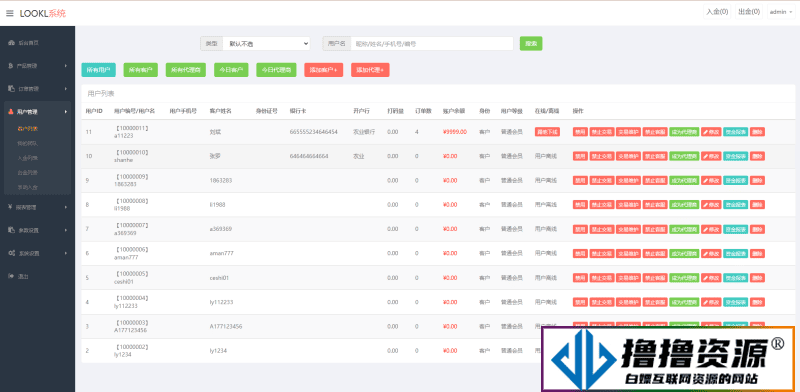Open 手动入金 in the sidebar submenu

[28, 187]
